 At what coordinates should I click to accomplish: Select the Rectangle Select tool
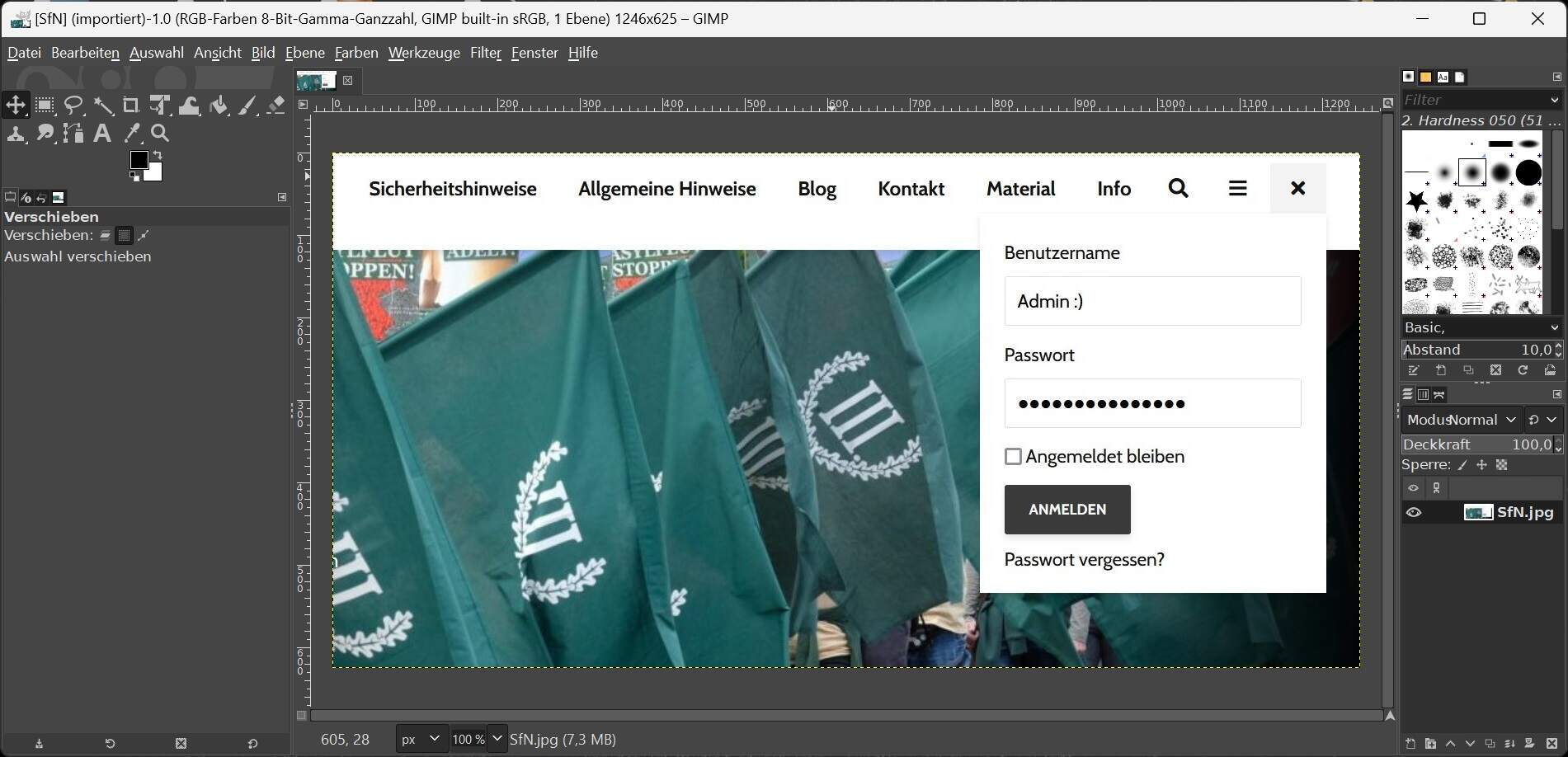coord(45,105)
